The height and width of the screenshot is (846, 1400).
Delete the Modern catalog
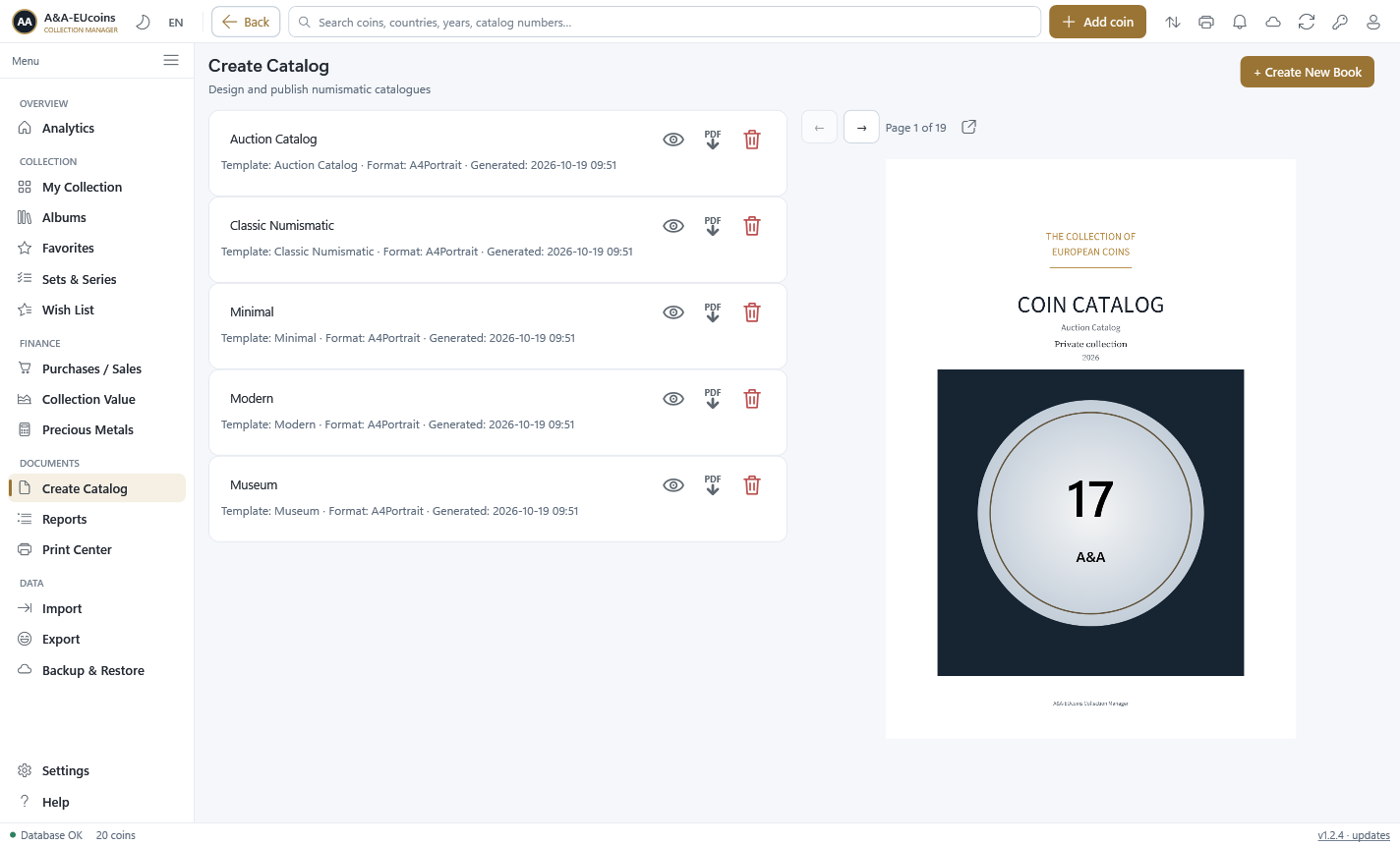pos(752,399)
